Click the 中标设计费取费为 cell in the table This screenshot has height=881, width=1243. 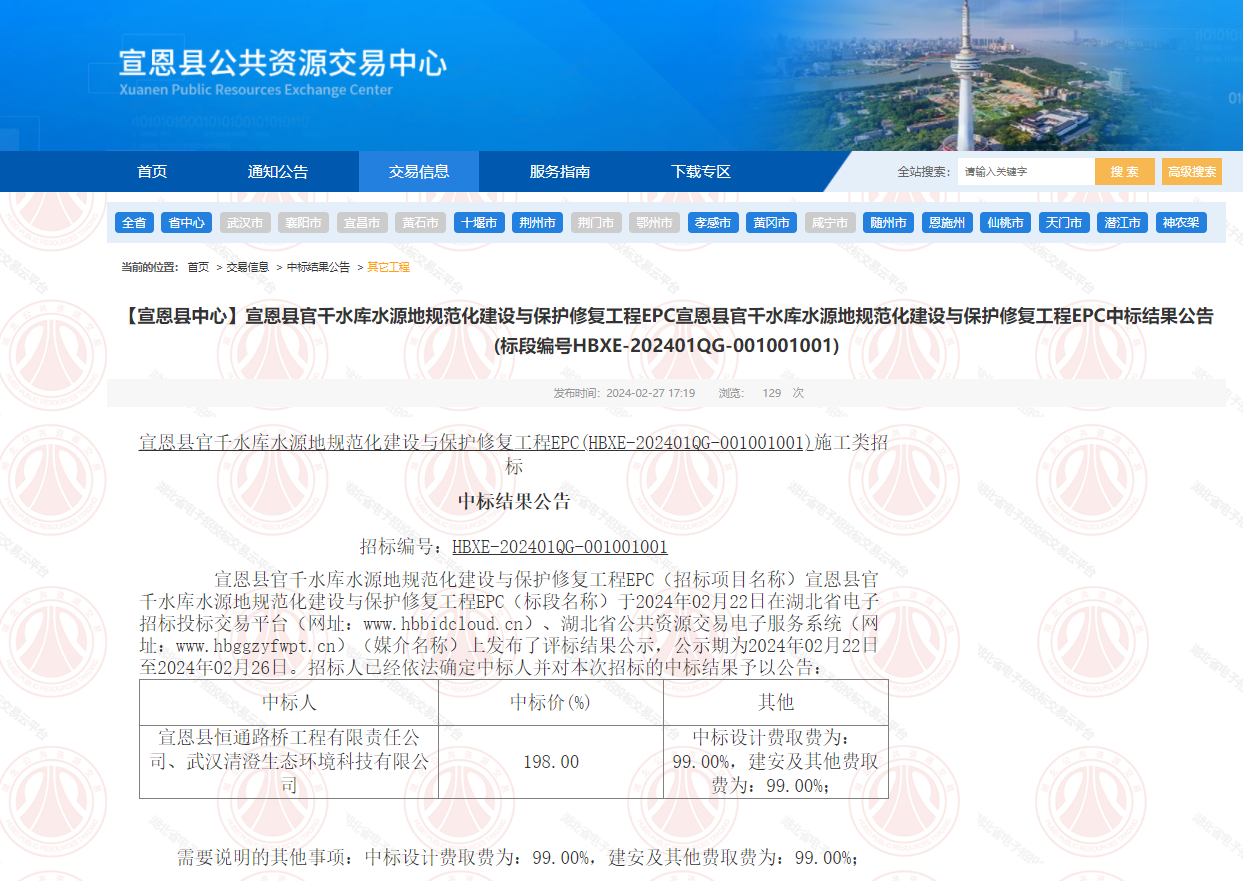coord(776,762)
